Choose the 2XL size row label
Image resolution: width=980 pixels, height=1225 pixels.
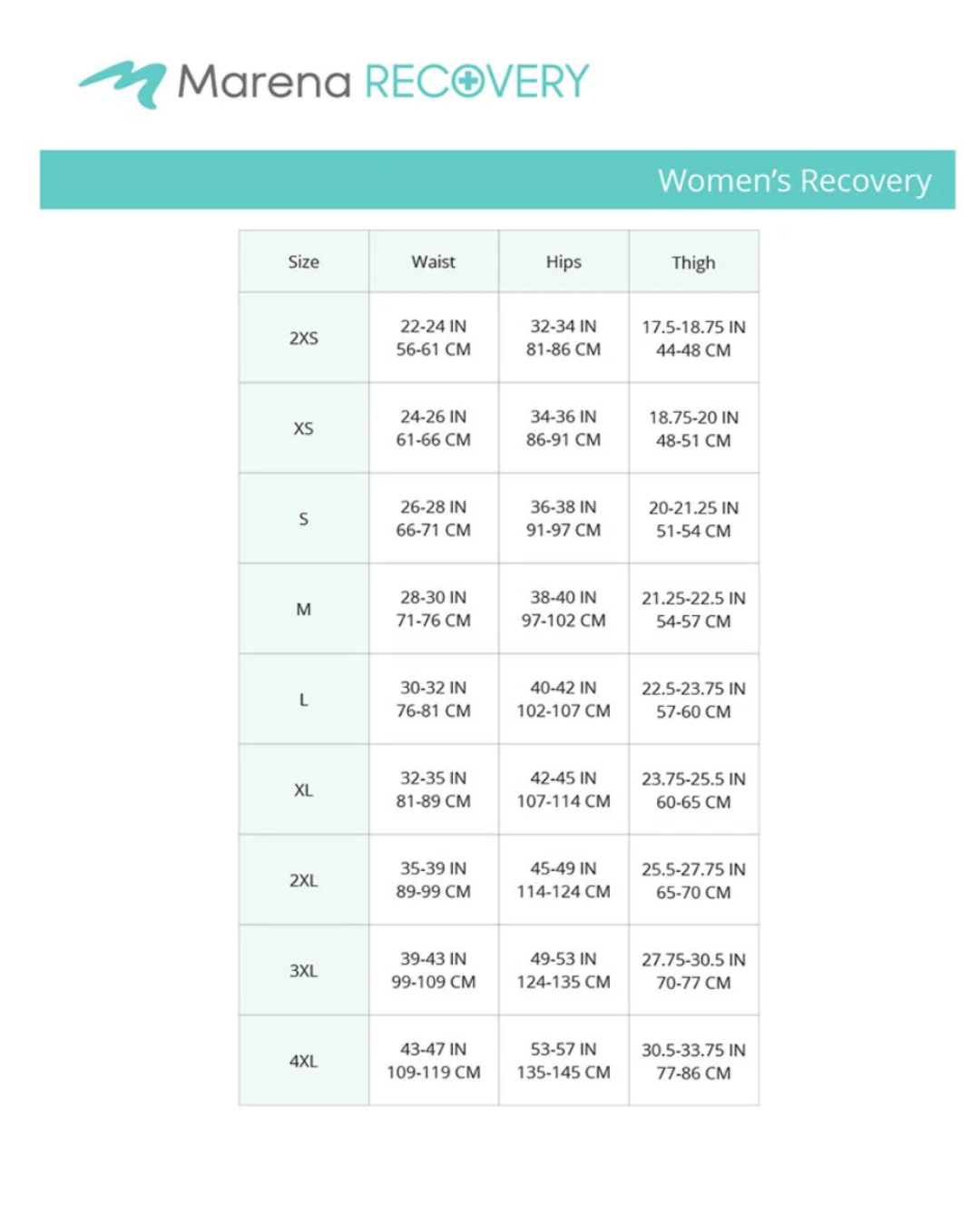(x=304, y=880)
